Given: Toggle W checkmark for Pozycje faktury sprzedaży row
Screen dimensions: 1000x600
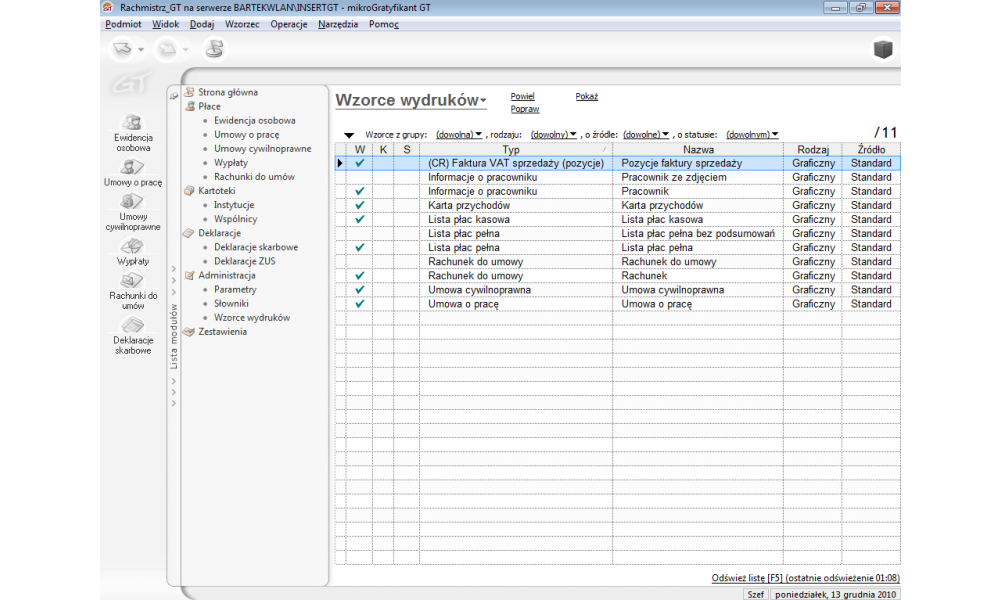Looking at the screenshot, I should 360,163.
